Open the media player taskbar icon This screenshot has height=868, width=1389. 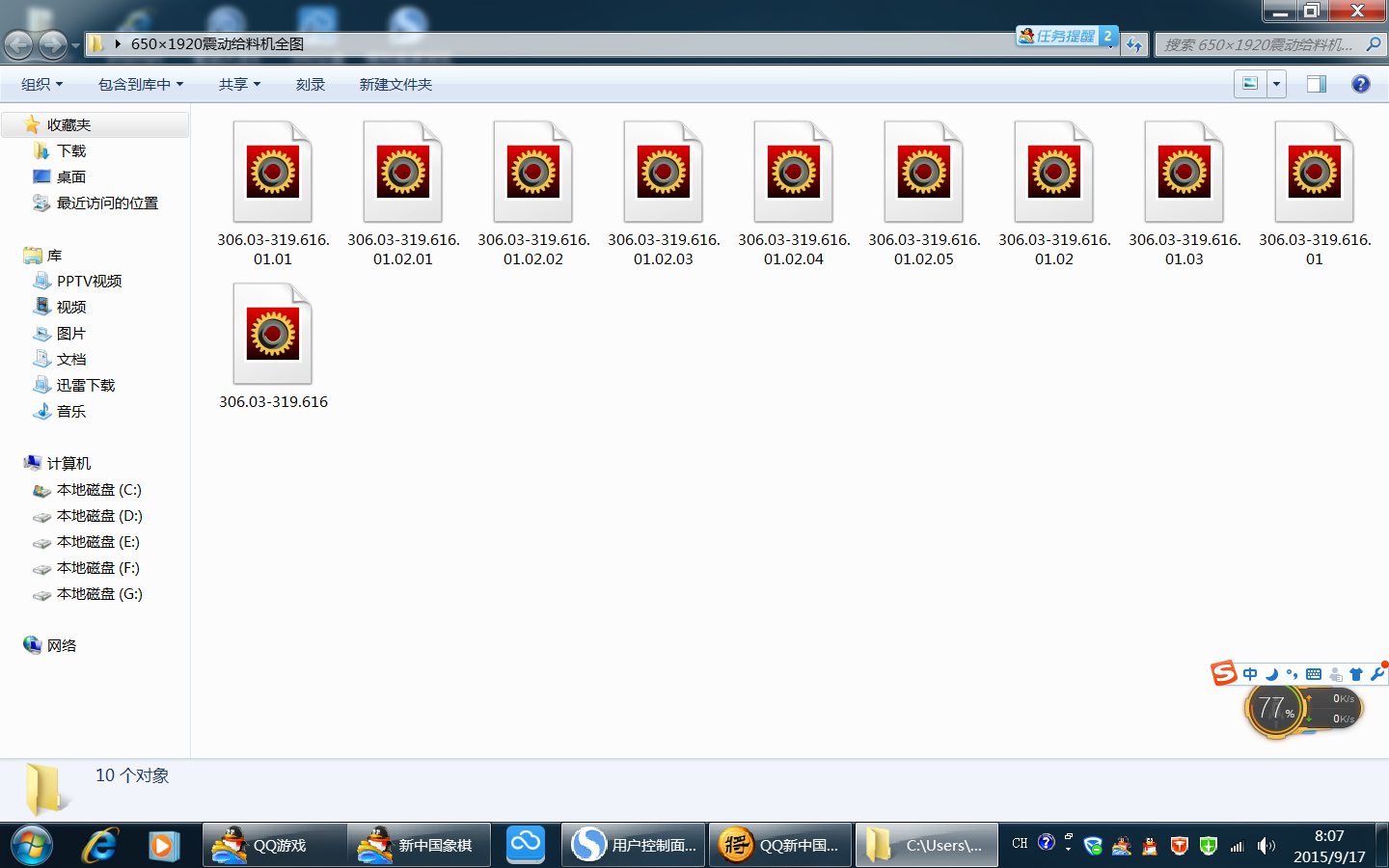(x=163, y=846)
